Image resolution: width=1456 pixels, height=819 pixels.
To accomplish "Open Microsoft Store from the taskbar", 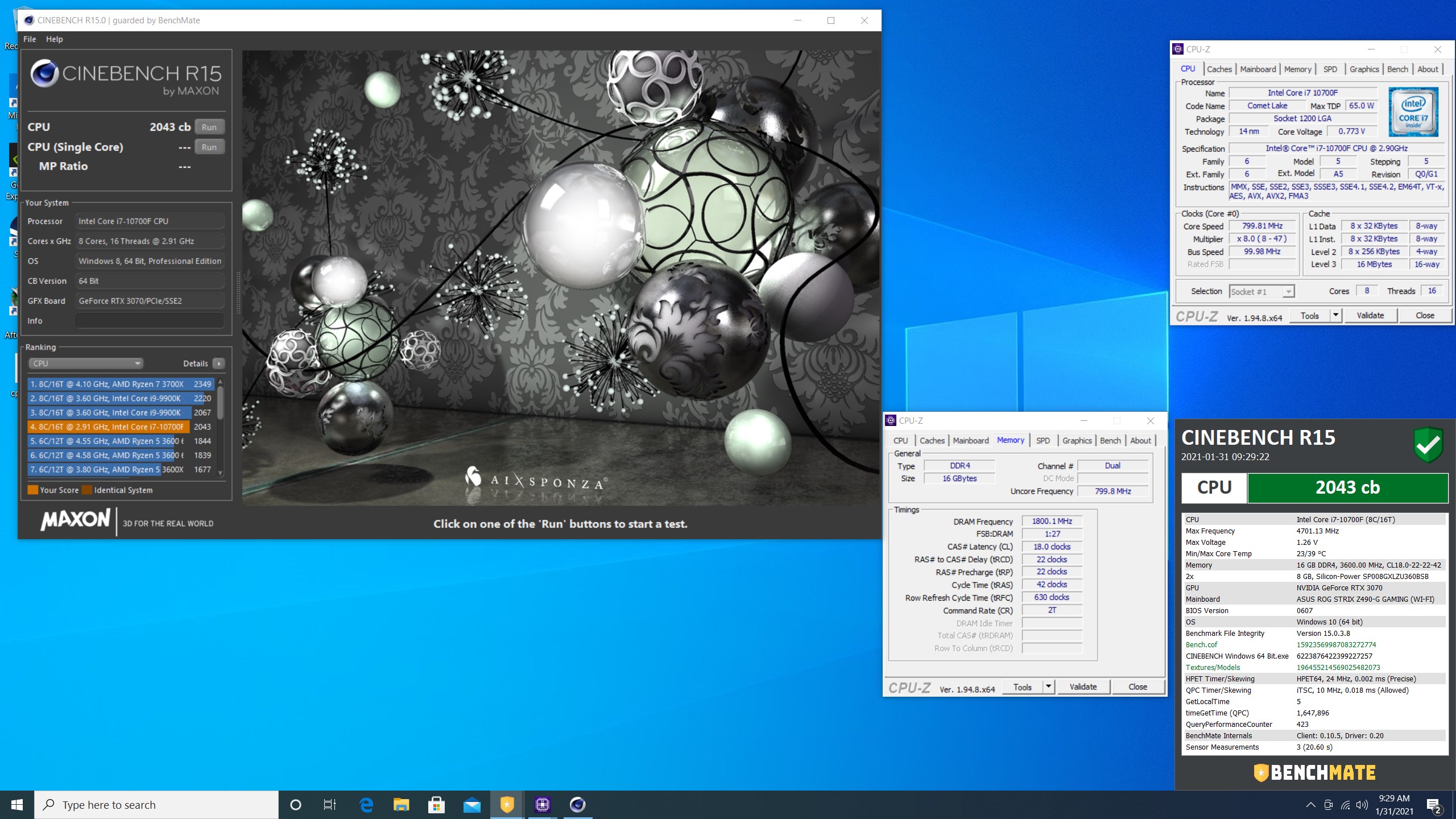I will (x=436, y=805).
